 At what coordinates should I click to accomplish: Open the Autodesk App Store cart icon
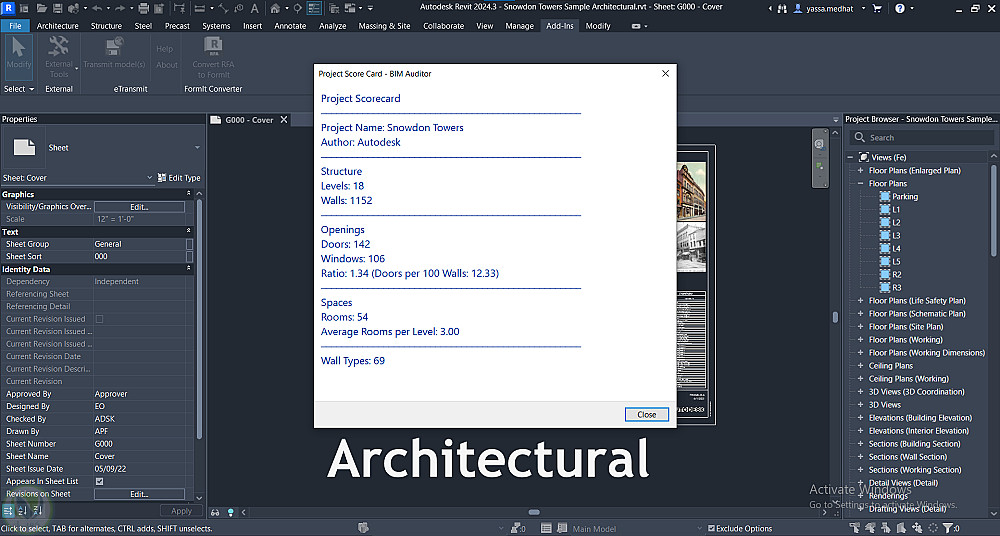click(x=877, y=8)
